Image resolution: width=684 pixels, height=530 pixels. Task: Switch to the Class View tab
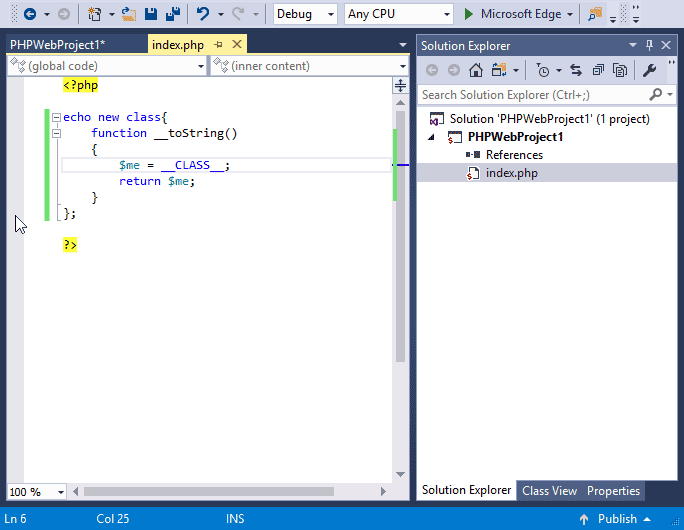pos(549,491)
